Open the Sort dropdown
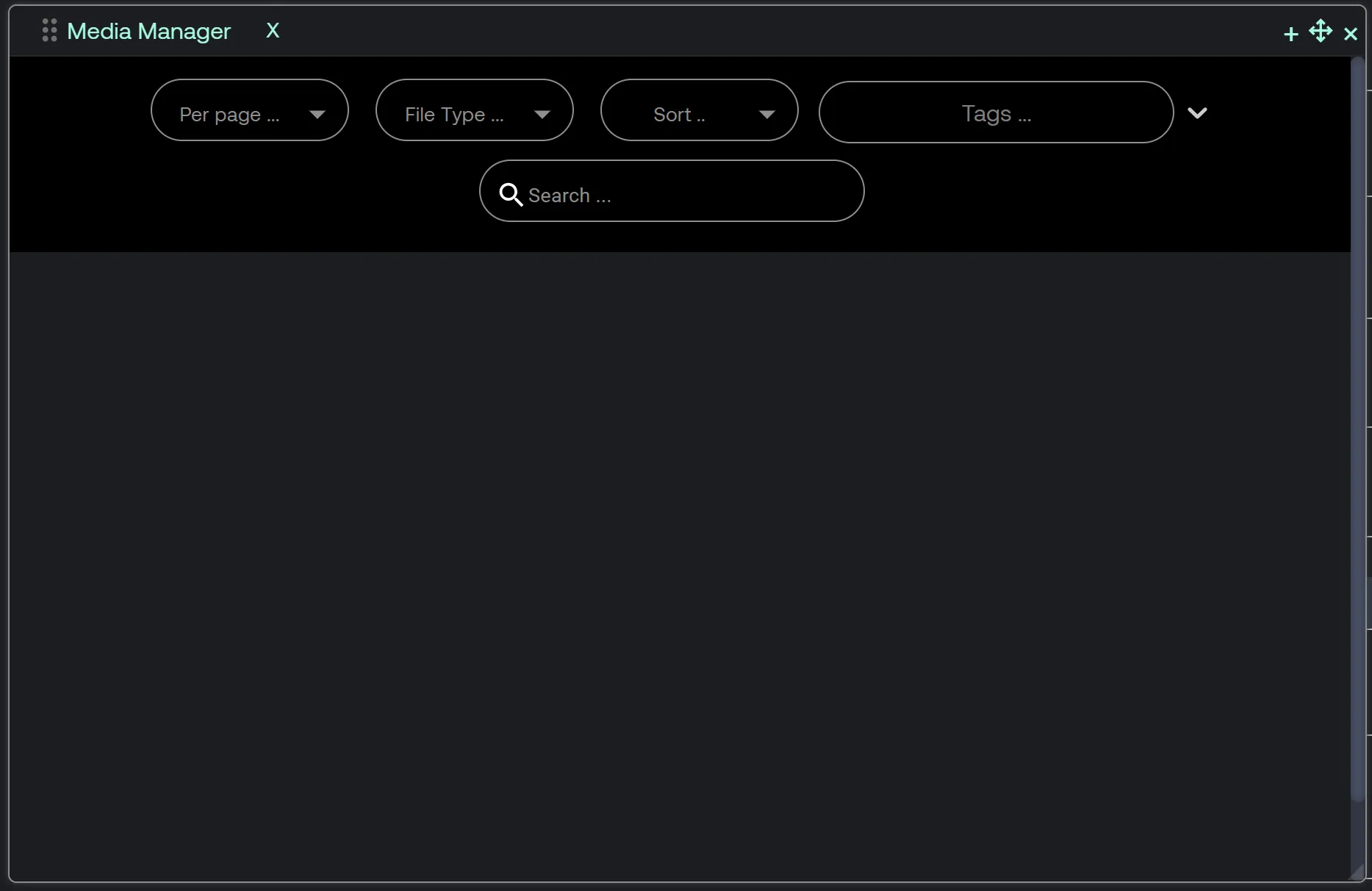Image resolution: width=1372 pixels, height=891 pixels. coord(679,114)
